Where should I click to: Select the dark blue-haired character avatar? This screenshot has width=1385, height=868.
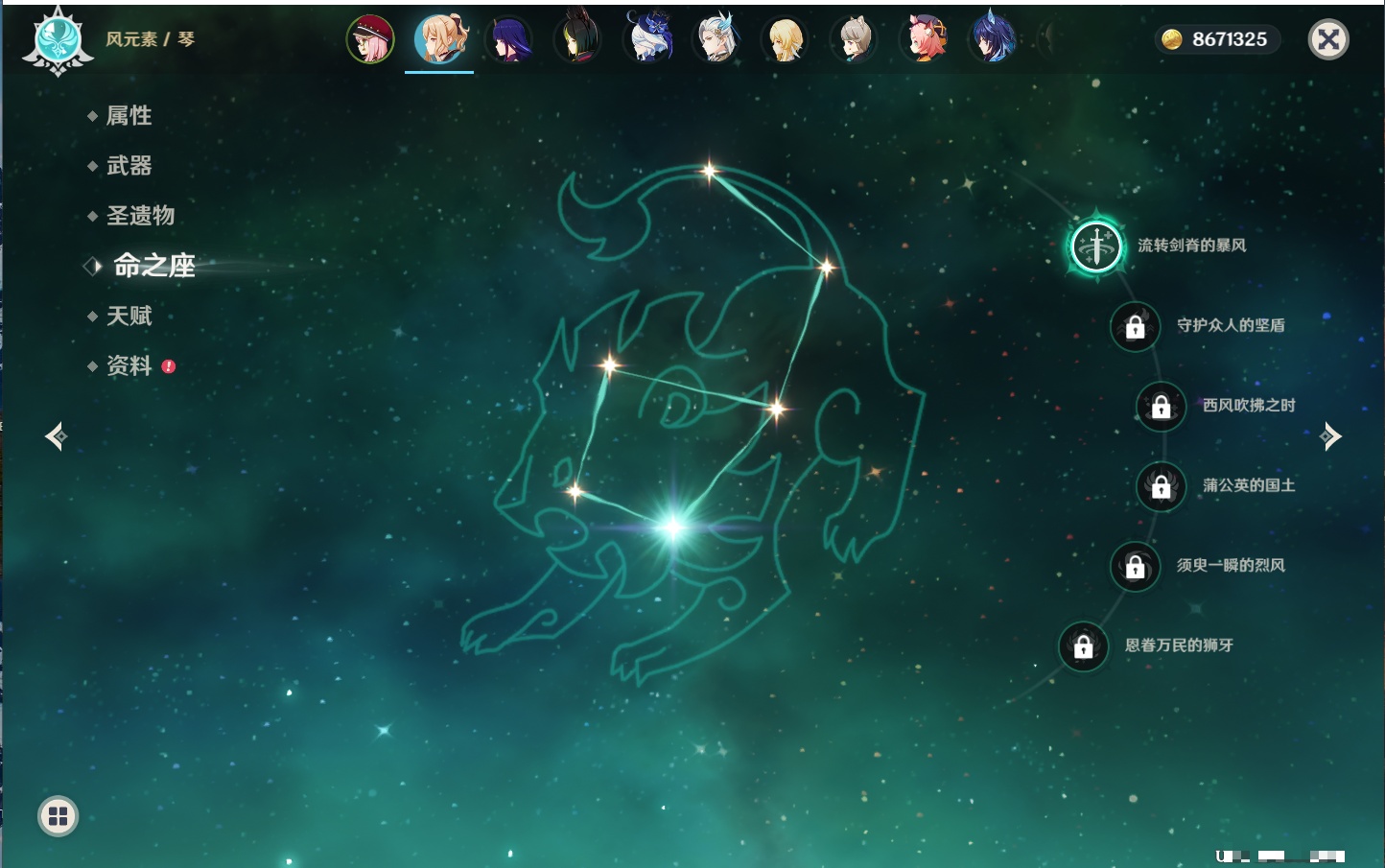pos(992,39)
